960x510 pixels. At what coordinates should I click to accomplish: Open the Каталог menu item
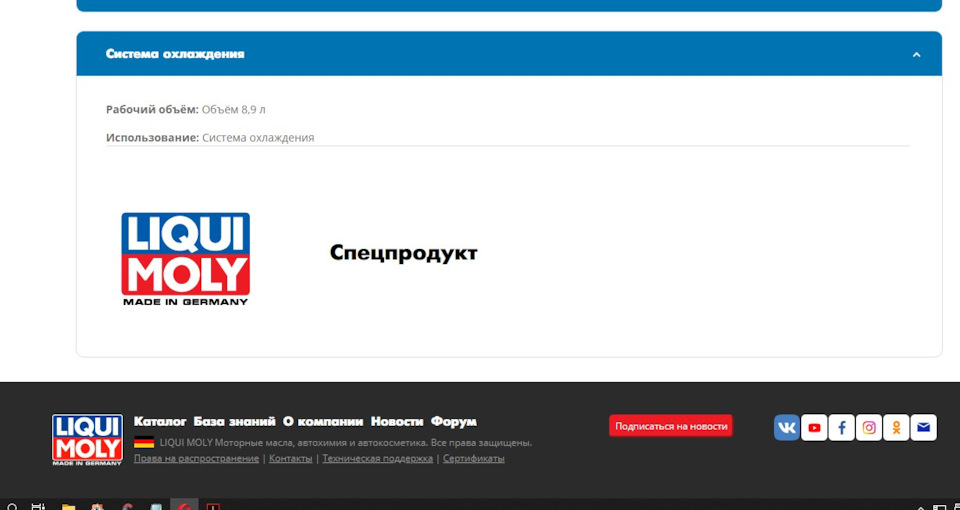[160, 421]
